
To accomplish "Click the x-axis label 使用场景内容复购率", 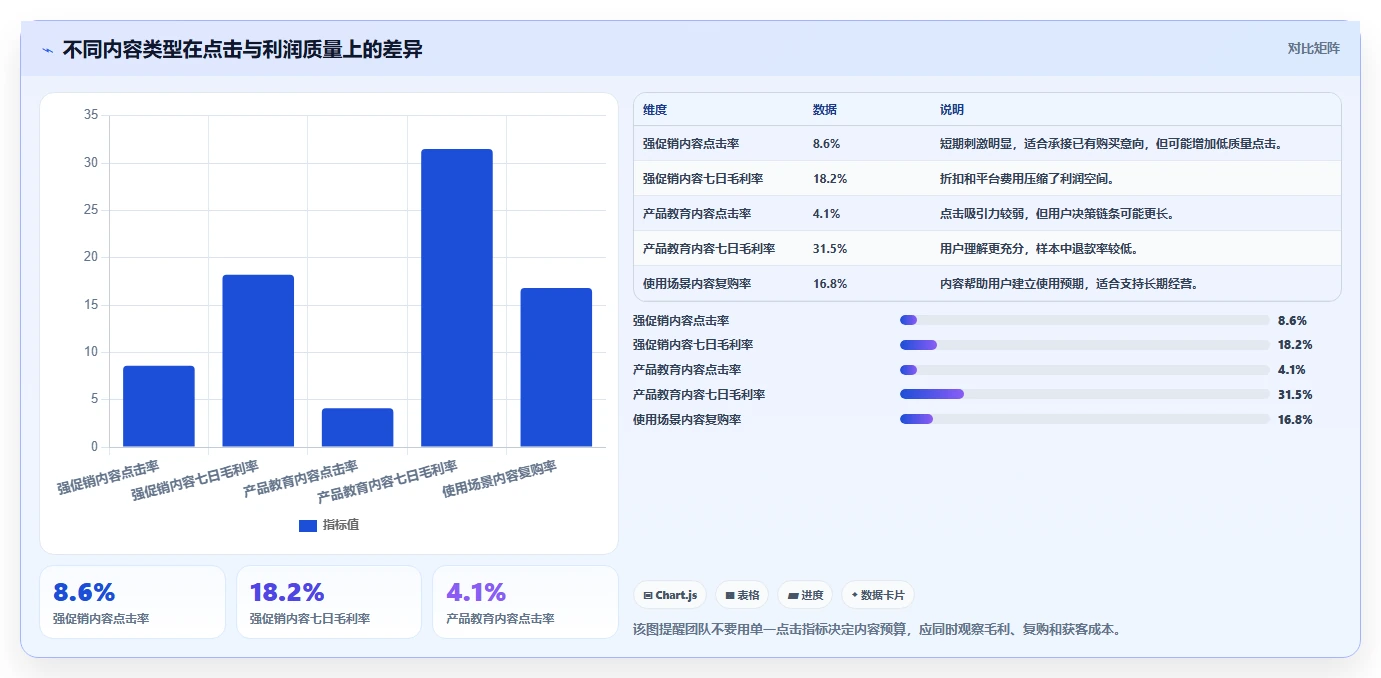I will point(500,480).
